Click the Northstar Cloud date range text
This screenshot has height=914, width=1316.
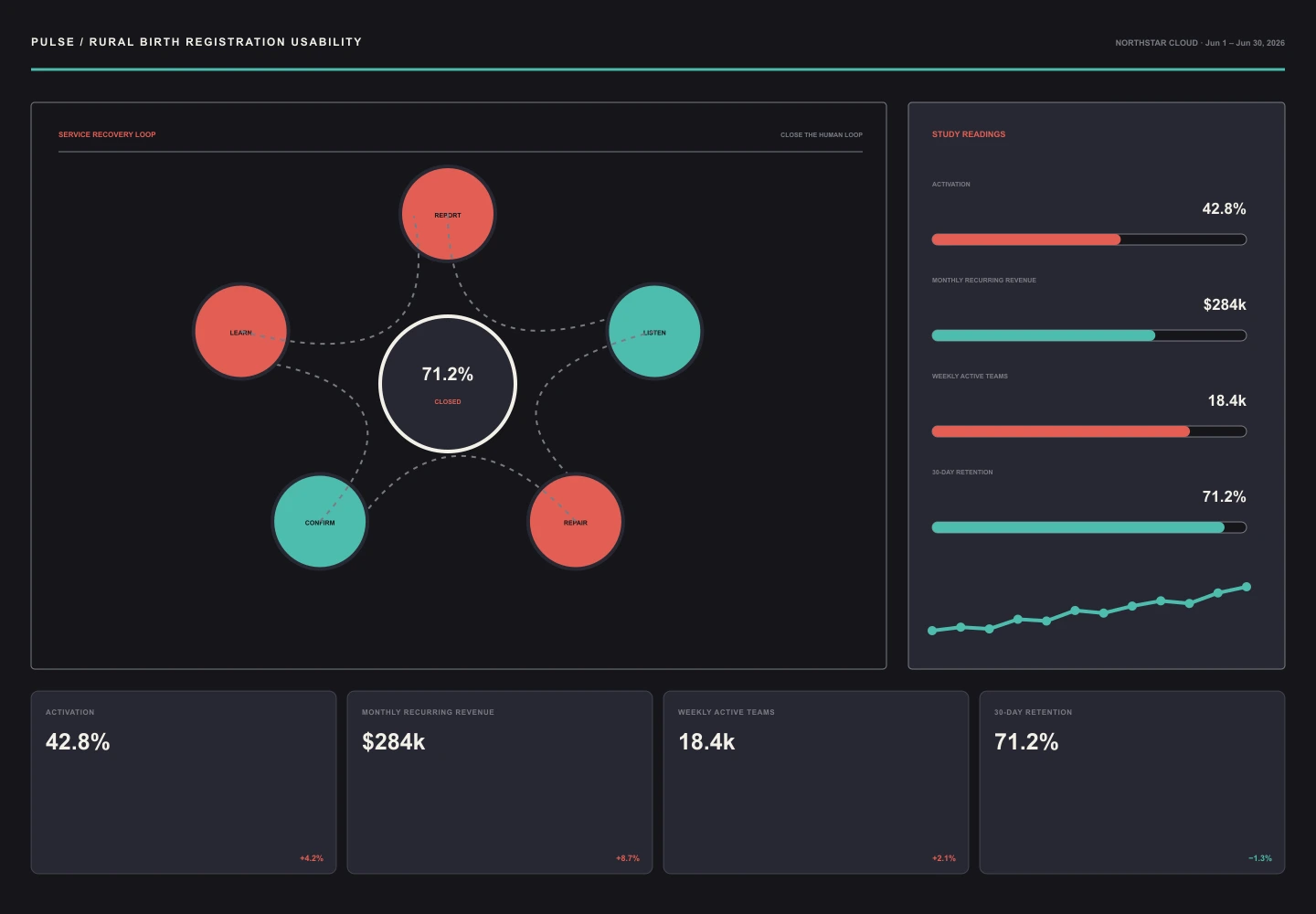[x=1200, y=43]
